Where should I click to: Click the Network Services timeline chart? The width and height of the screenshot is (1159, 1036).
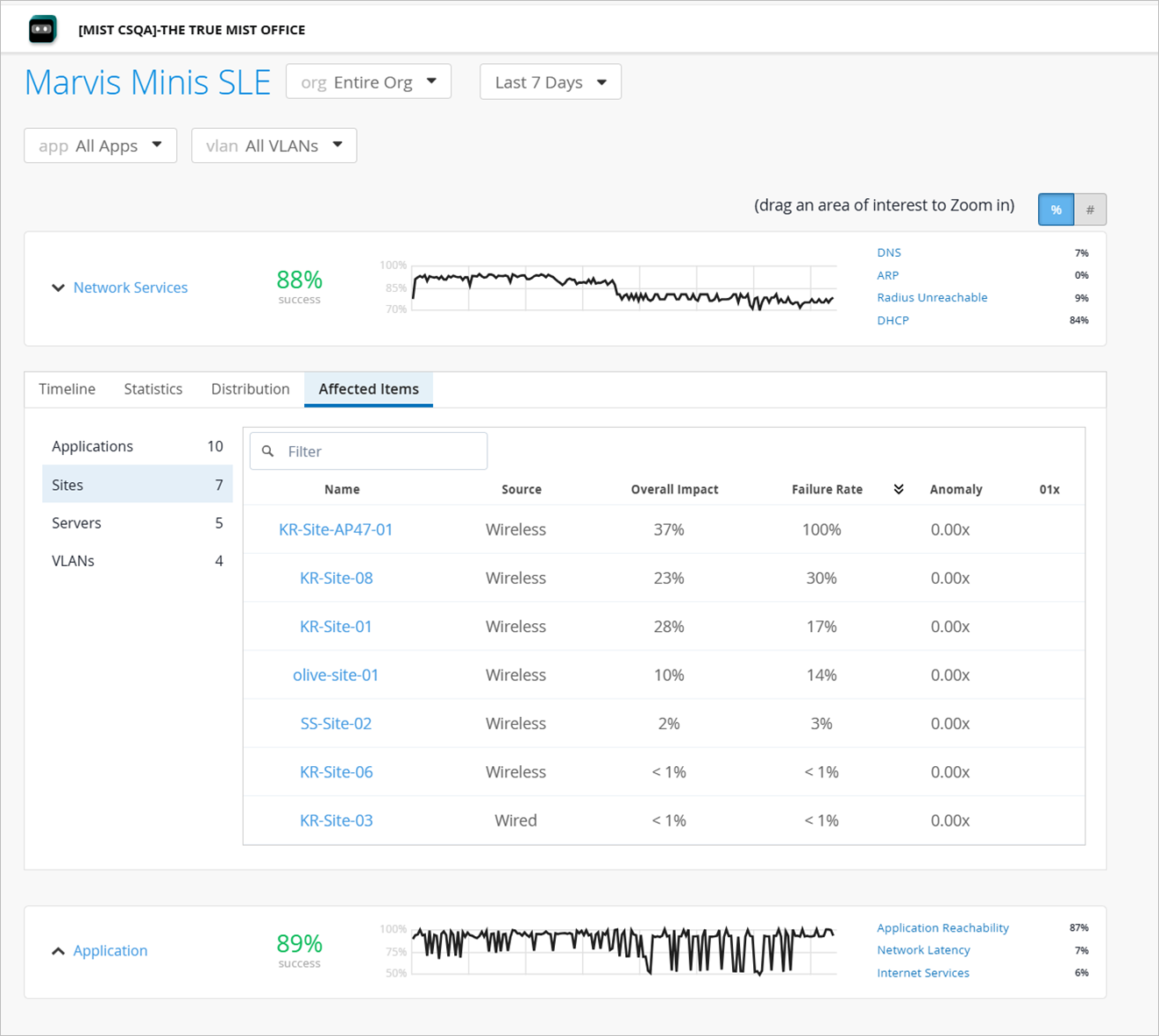(623, 287)
